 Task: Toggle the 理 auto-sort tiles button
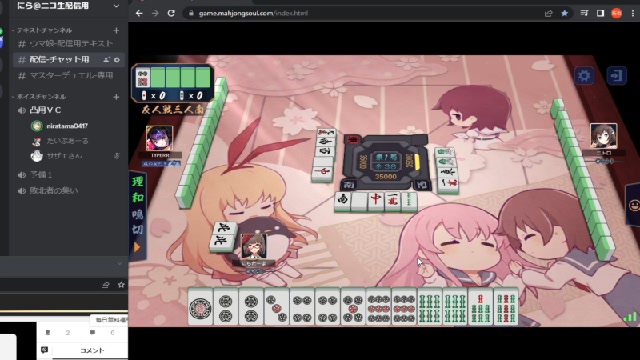[138, 181]
